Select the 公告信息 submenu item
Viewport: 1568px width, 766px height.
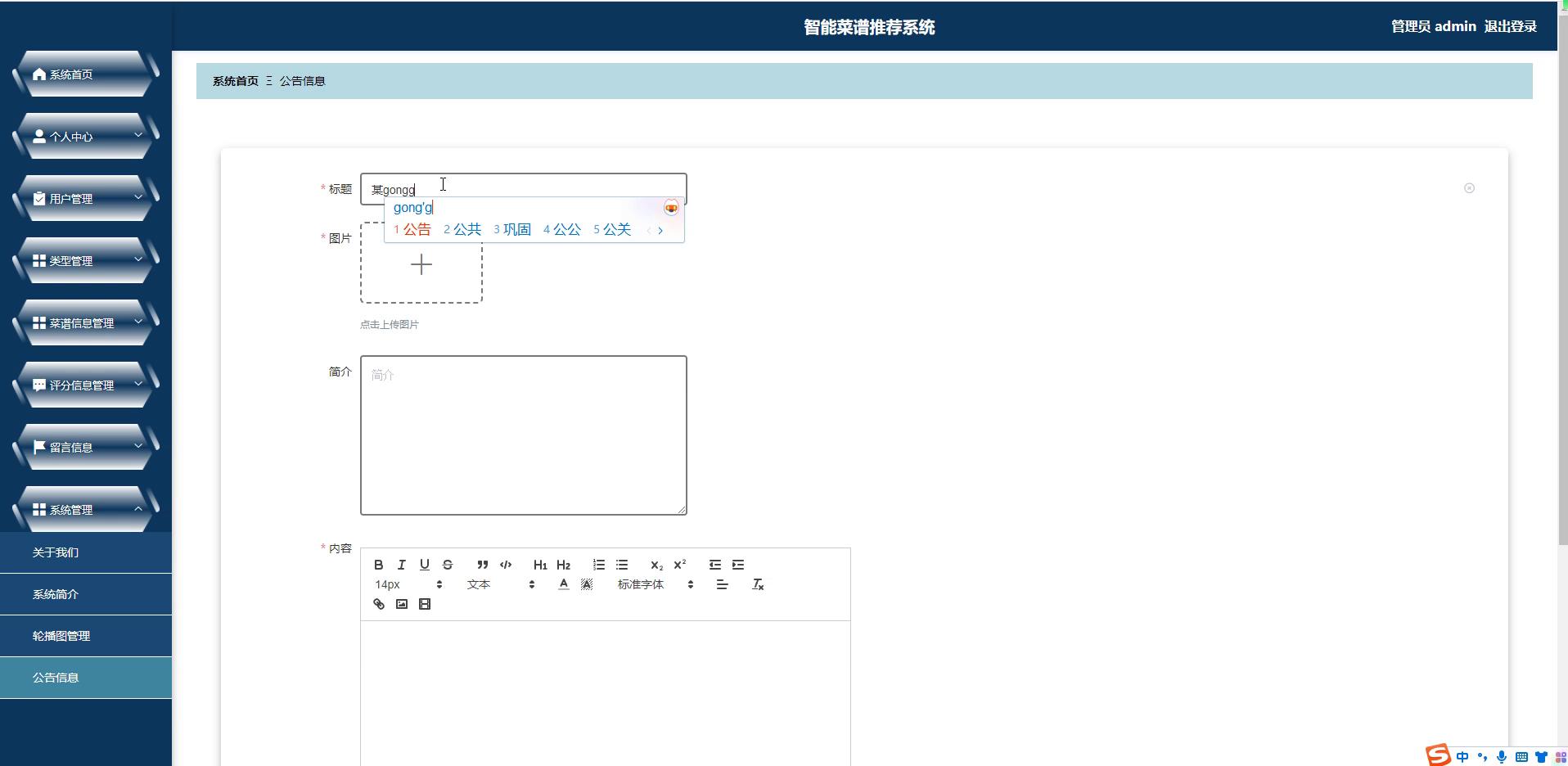pos(86,678)
